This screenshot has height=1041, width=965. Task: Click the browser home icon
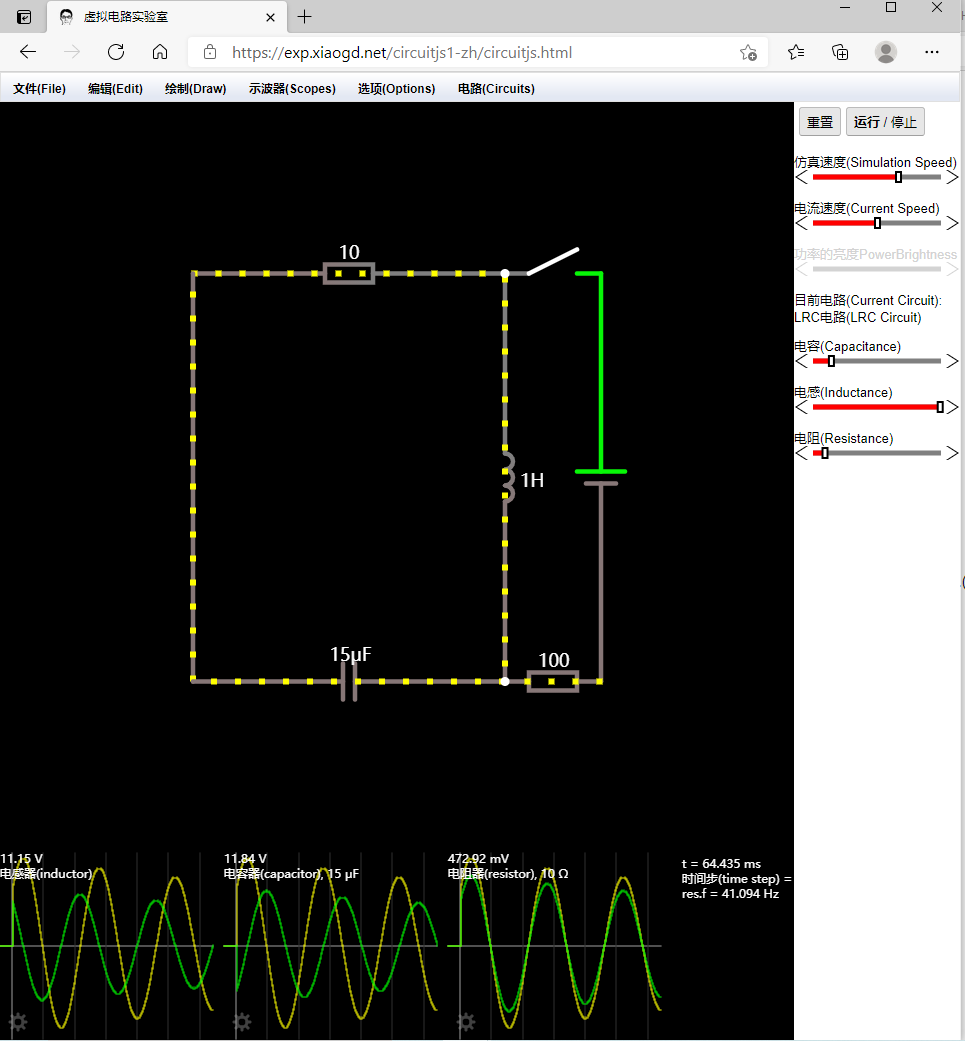[x=160, y=52]
